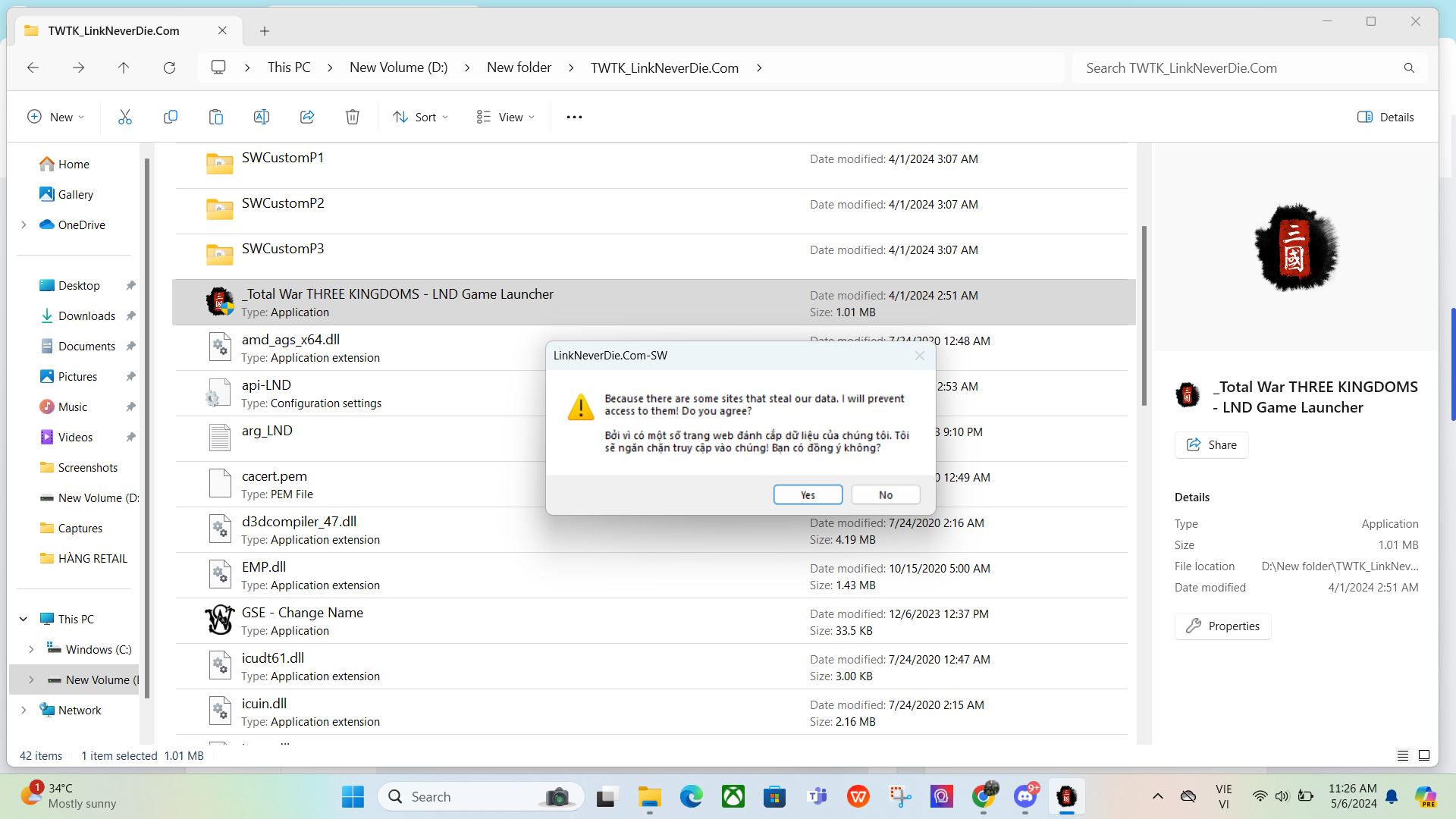Open Documents in Quick access
The height and width of the screenshot is (819, 1456).
click(86, 346)
